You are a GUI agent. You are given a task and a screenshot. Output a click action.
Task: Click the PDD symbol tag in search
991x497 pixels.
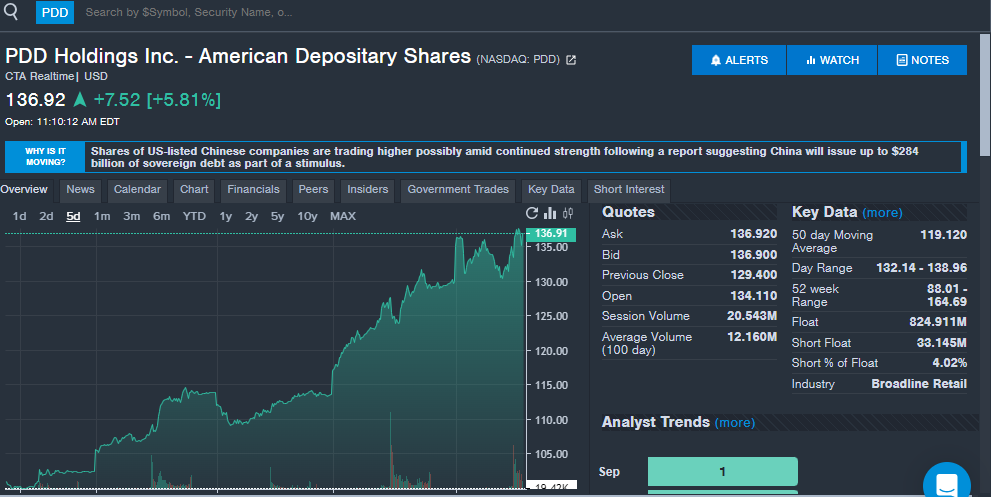pos(55,13)
